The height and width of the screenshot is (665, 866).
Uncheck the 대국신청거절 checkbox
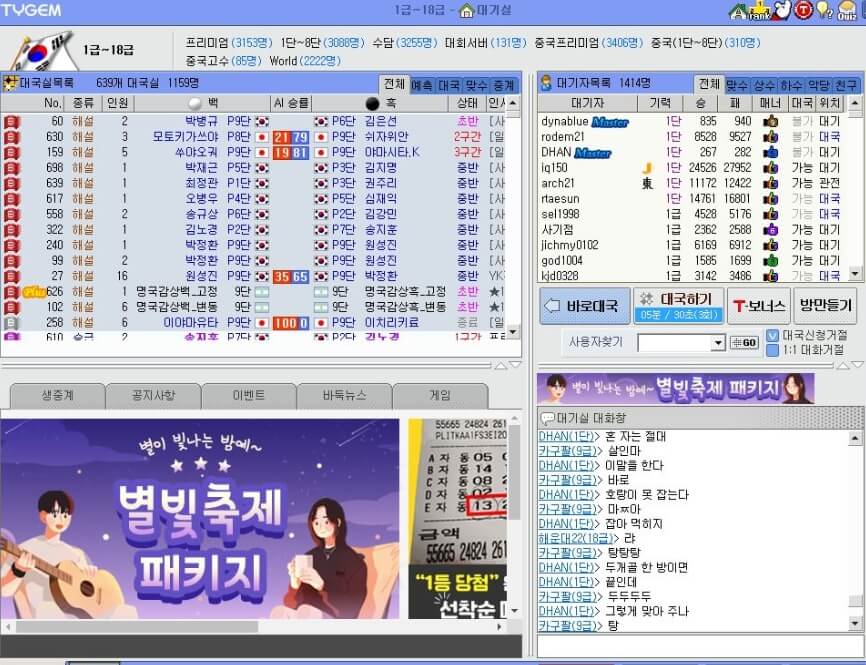coord(773,333)
